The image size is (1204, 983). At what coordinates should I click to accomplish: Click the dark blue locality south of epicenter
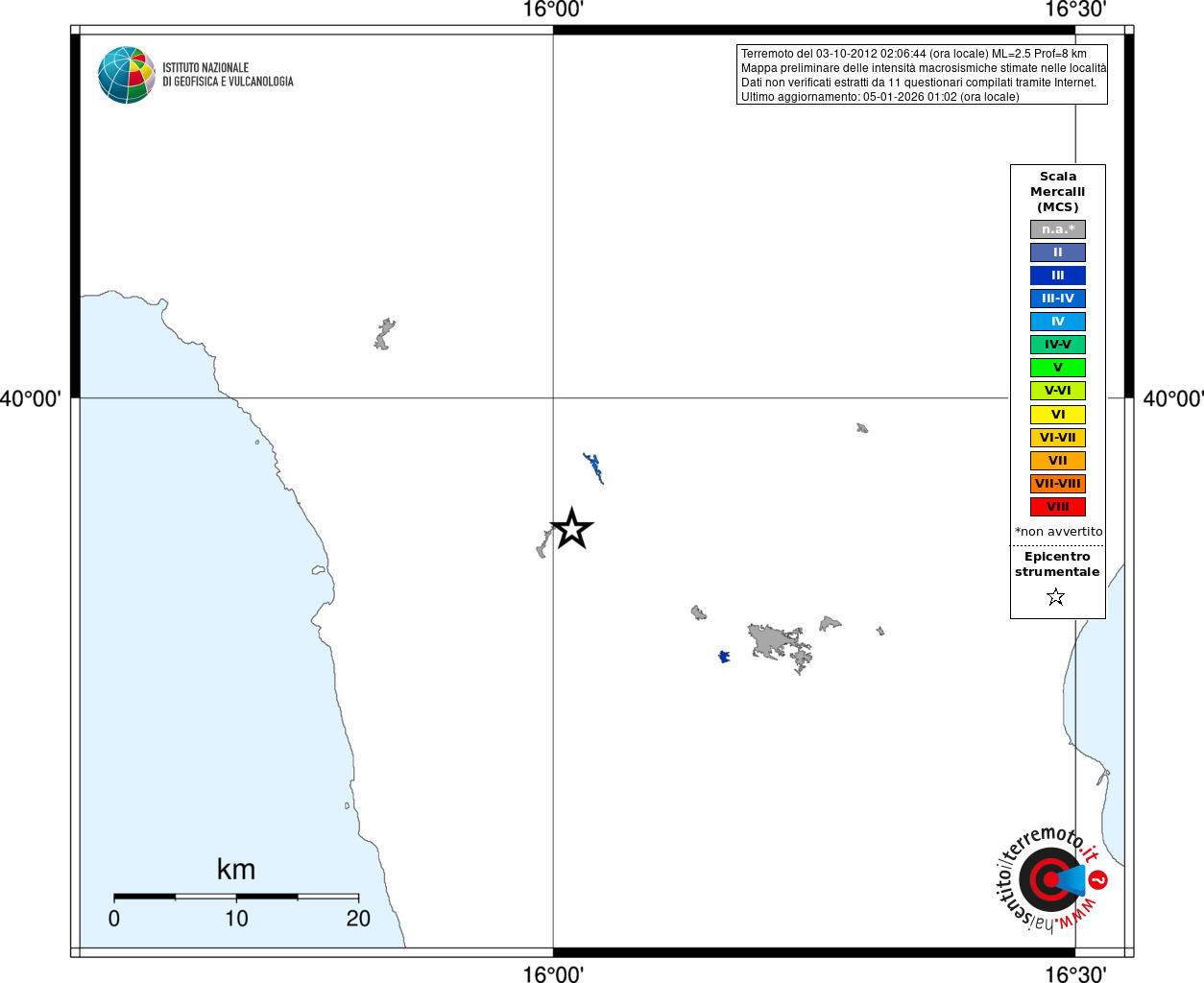(724, 657)
